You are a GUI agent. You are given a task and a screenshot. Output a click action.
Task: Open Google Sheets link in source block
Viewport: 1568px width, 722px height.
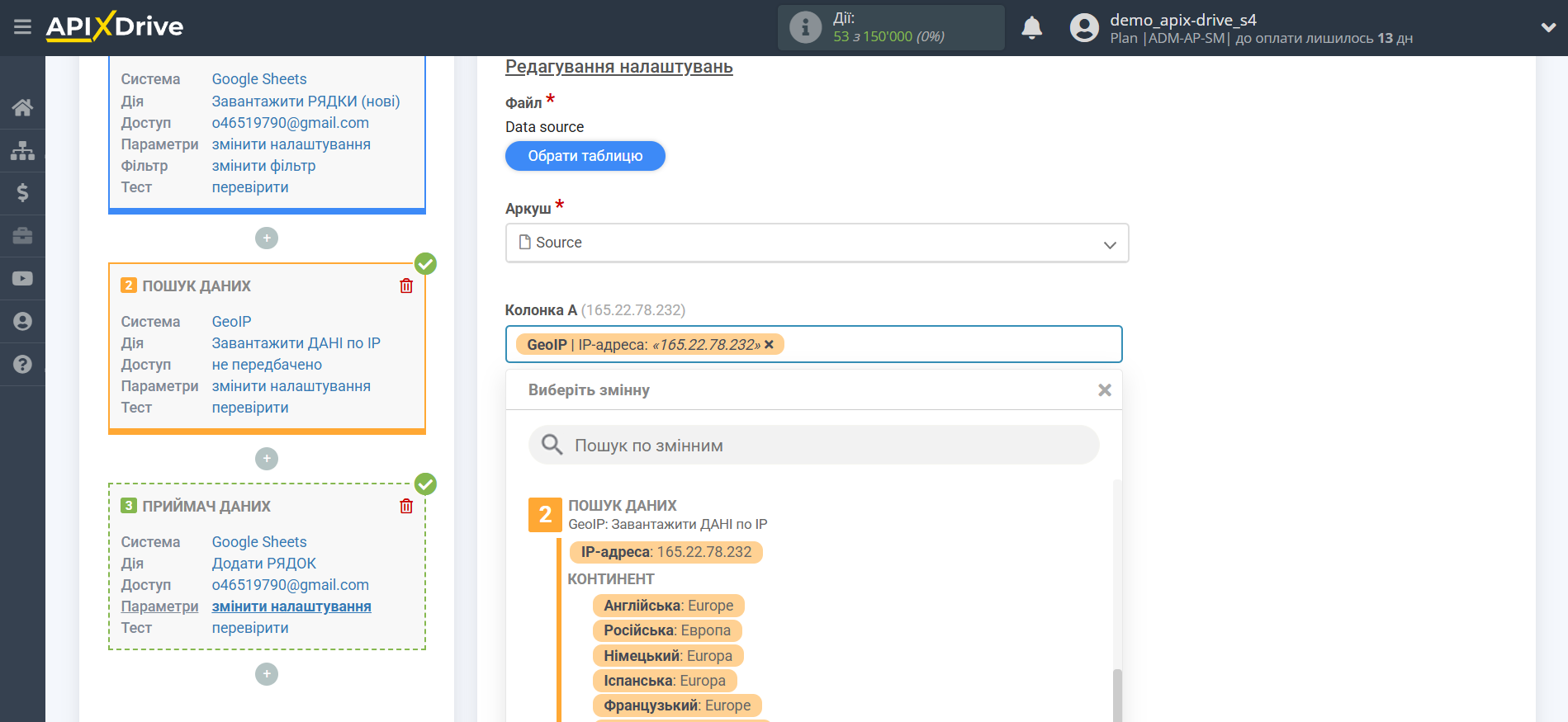(x=259, y=79)
